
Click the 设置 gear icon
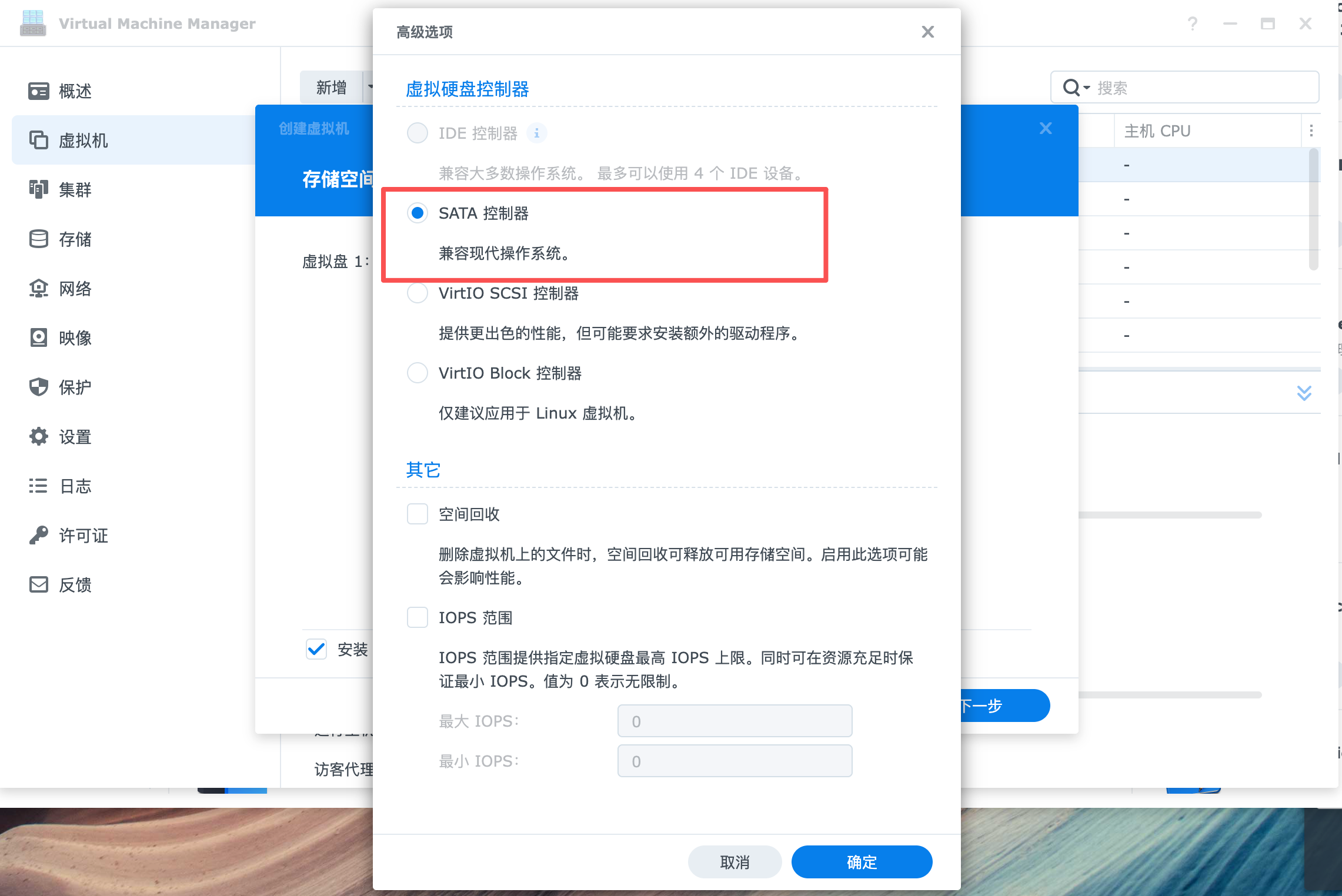click(39, 436)
